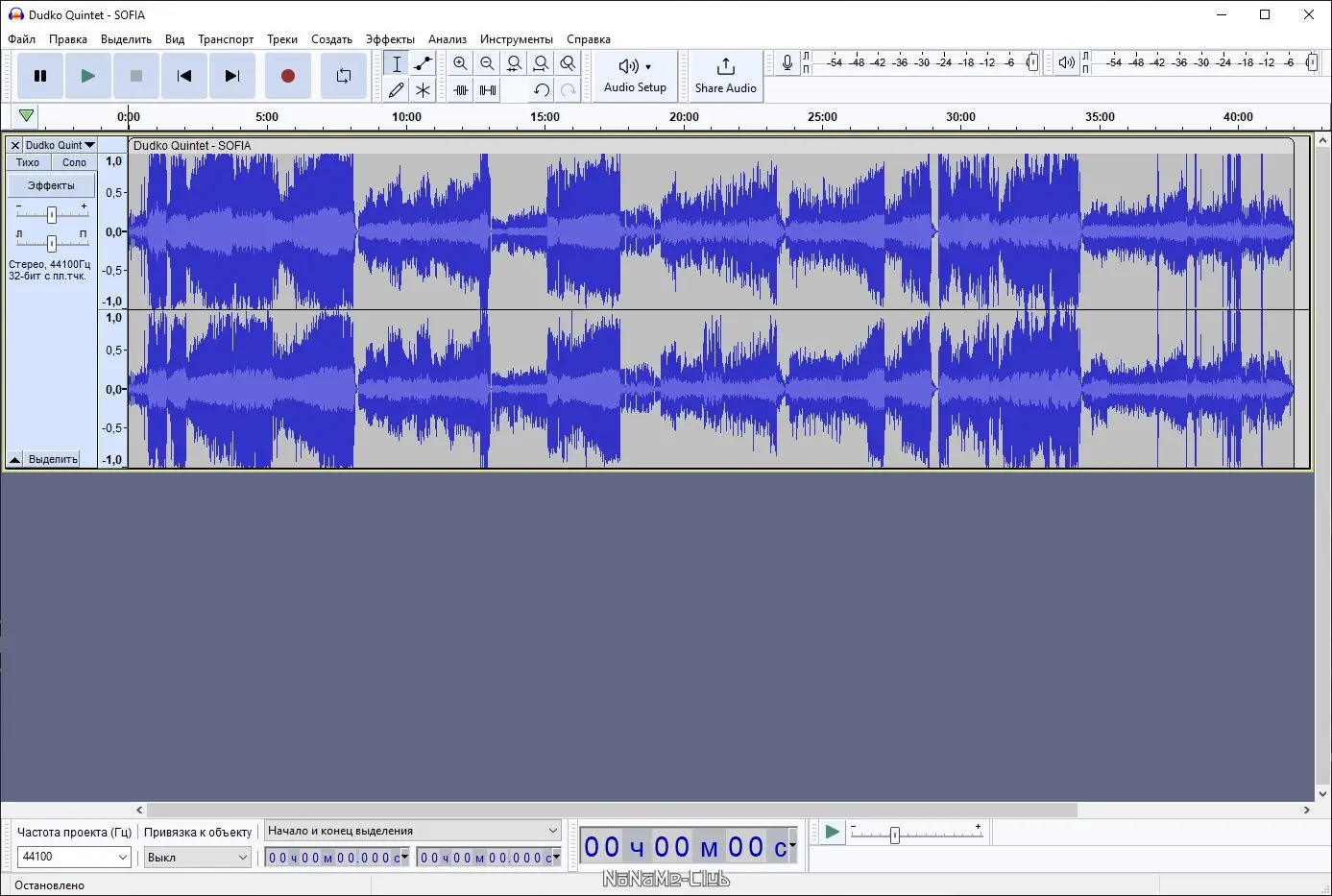This screenshot has width=1332, height=896.
Task: Adjust the track gain slider
Action: pos(51,214)
